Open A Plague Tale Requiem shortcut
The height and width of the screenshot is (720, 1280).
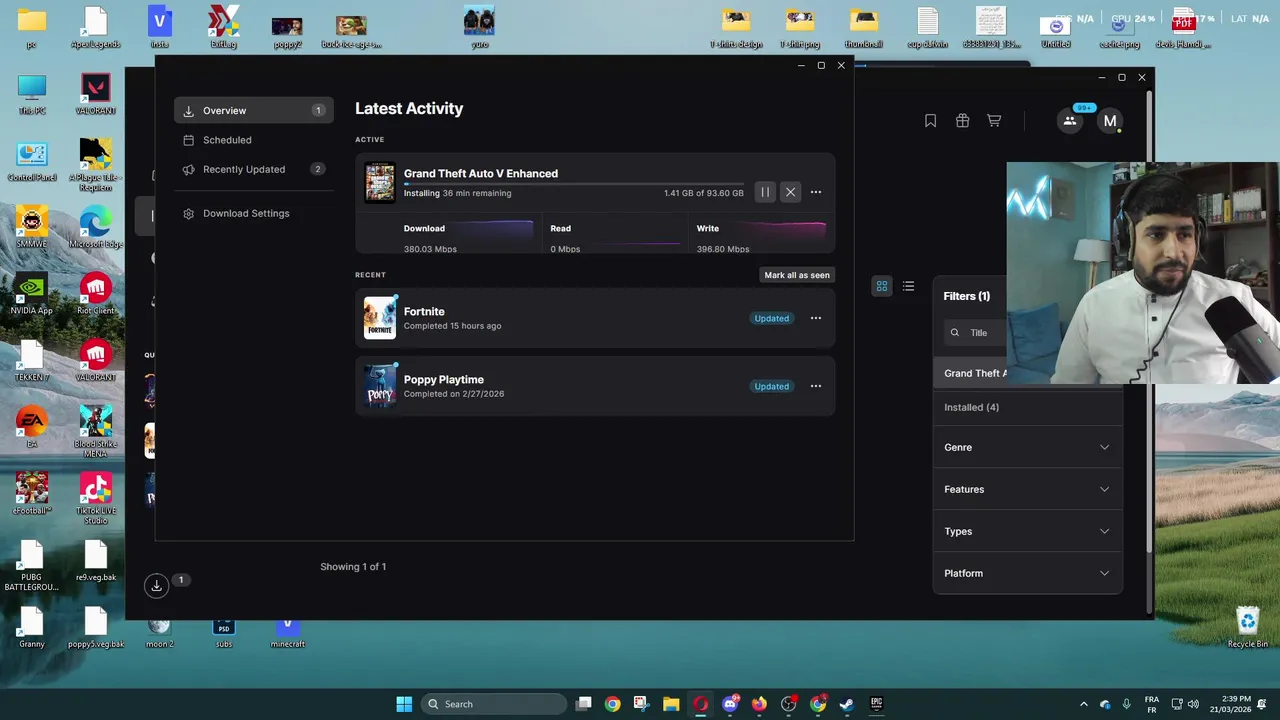(96, 165)
